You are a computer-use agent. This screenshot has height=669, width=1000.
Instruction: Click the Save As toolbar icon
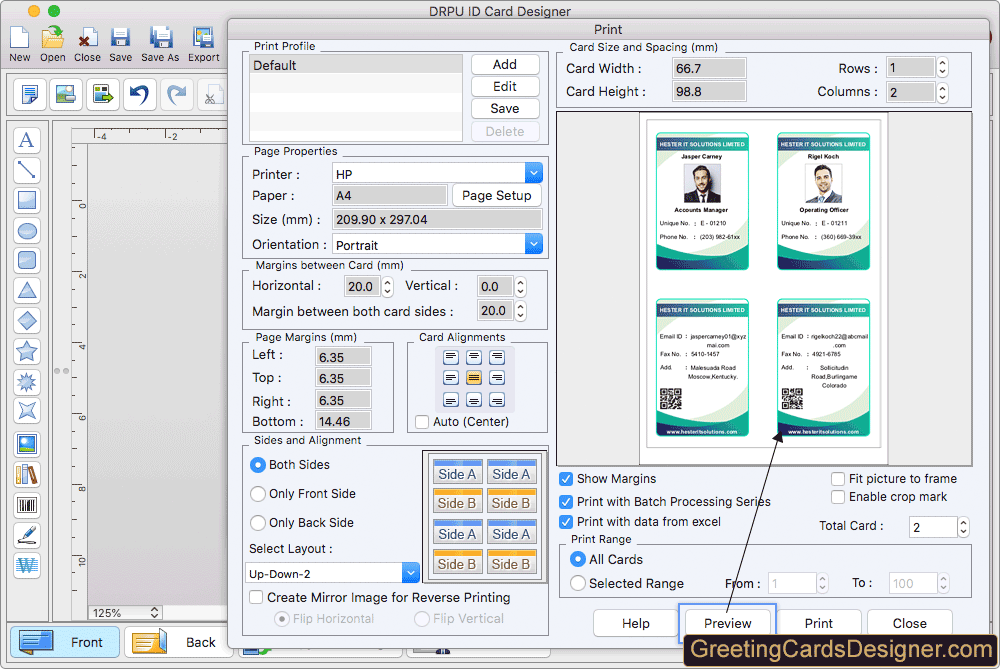[160, 38]
